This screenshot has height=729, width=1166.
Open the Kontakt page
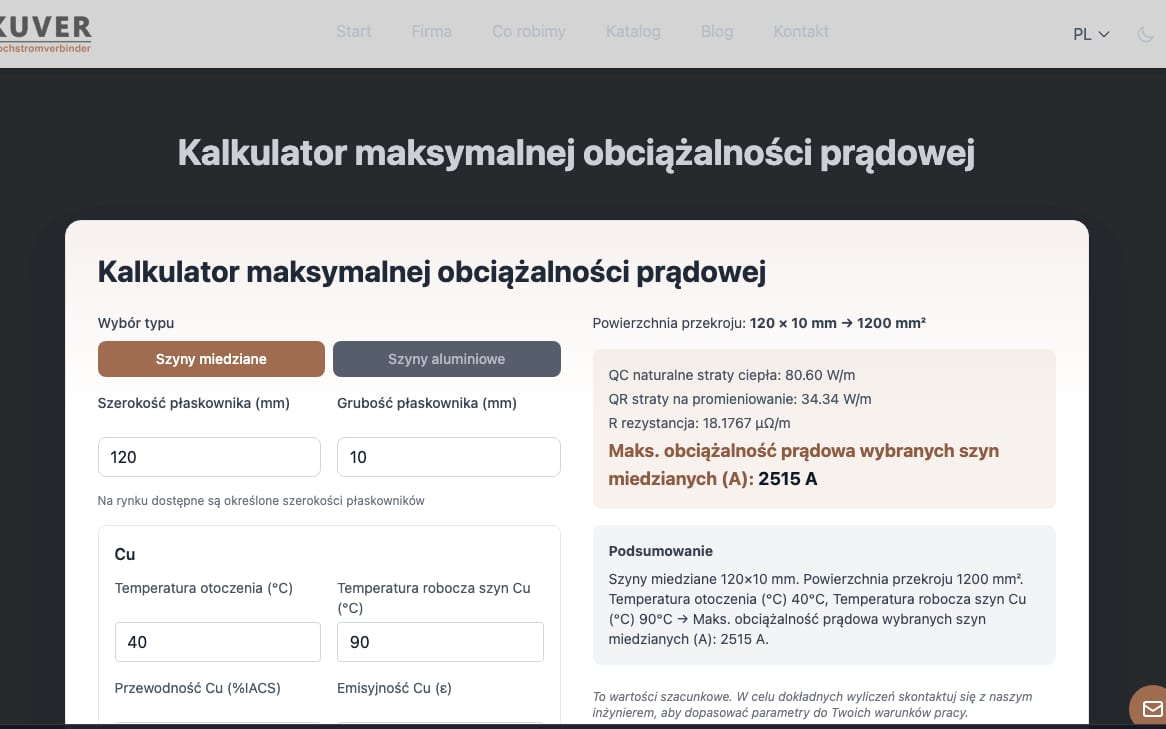point(801,31)
